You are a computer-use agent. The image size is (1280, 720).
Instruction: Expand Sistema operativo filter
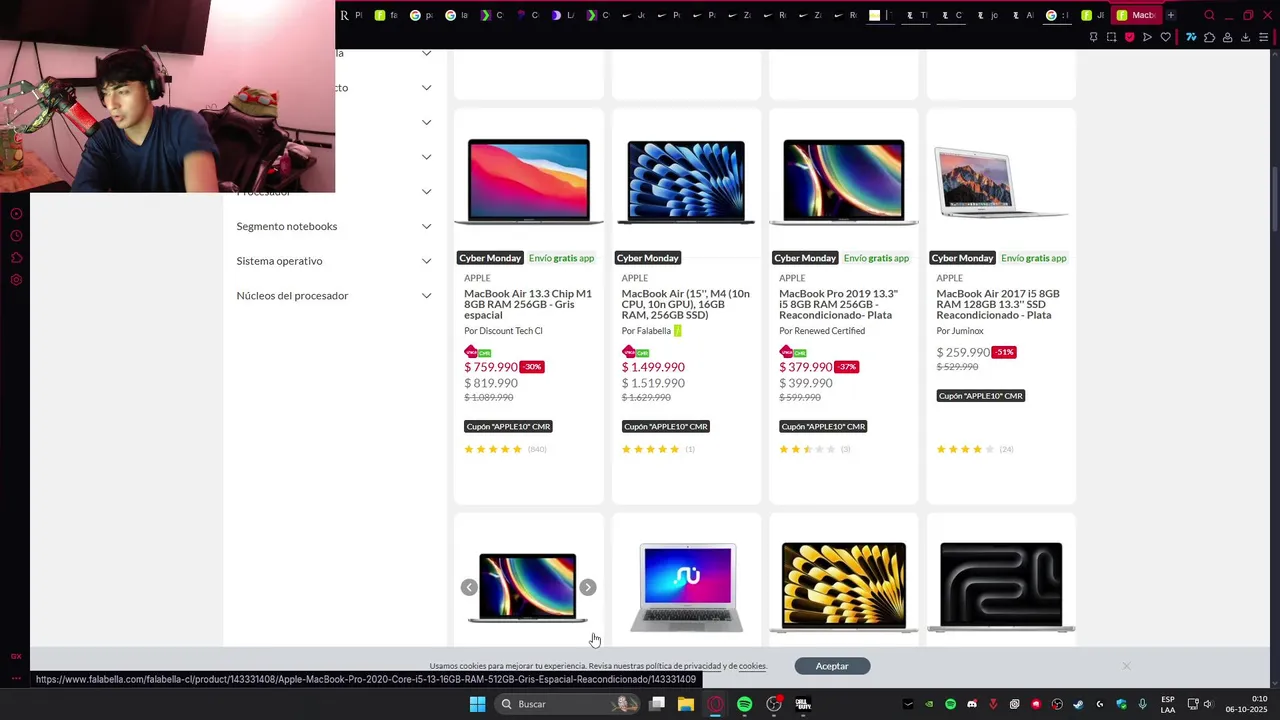[x=334, y=261]
